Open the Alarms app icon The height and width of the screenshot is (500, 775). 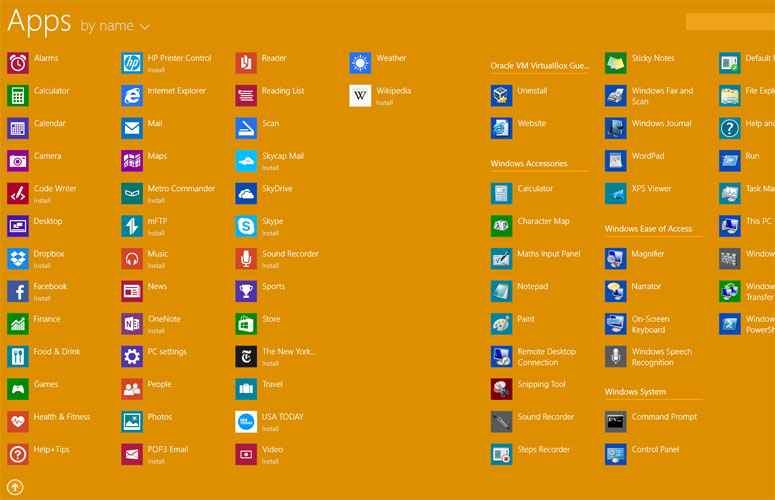click(18, 63)
